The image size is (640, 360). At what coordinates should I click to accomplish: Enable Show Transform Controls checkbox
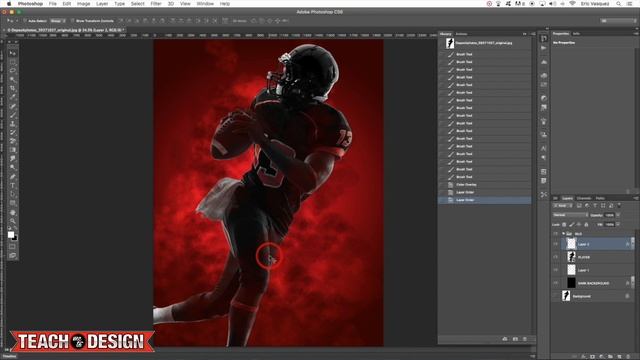click(73, 21)
